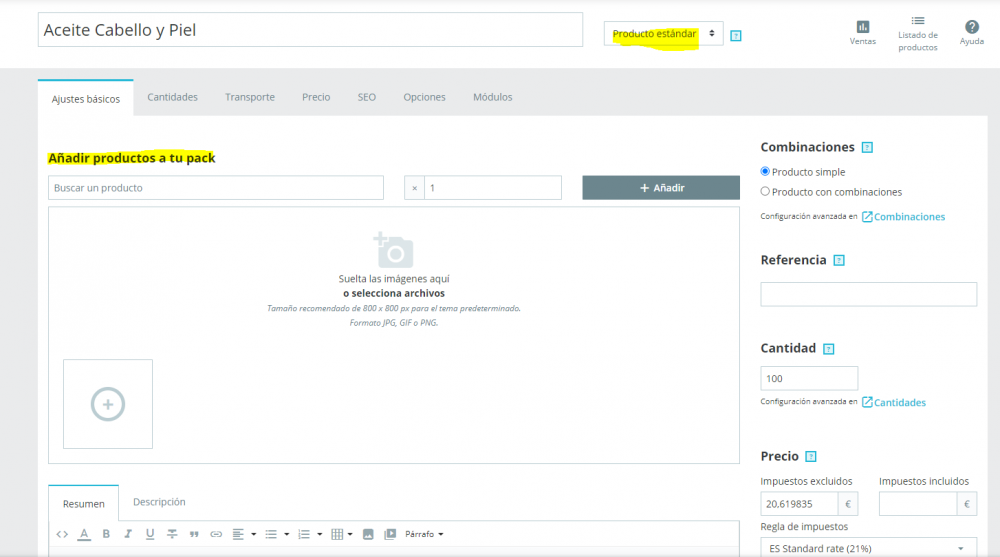Insert media video in editor toolbar
The height and width of the screenshot is (557, 1000).
click(390, 534)
